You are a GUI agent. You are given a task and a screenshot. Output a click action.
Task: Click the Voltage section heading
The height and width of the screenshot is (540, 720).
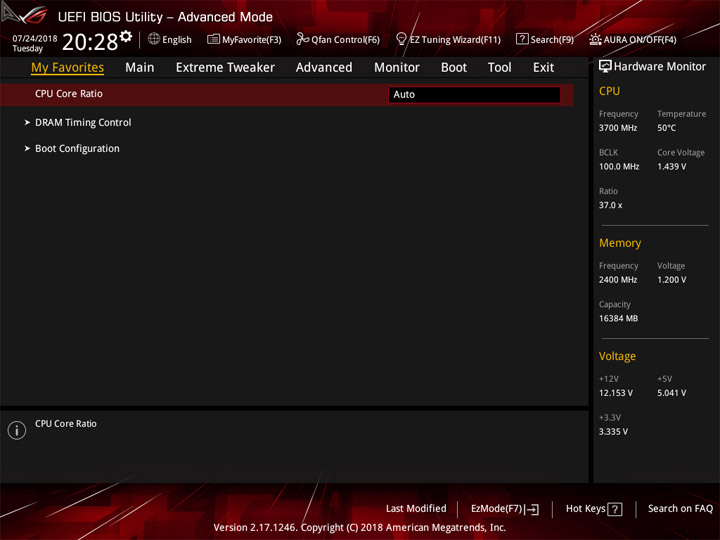point(617,356)
